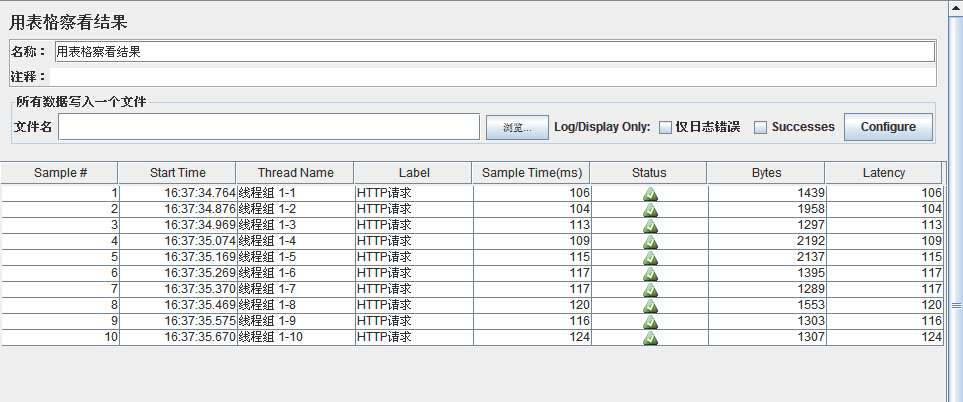963x402 pixels.
Task: Click bytes value 2192
Action: (811, 241)
